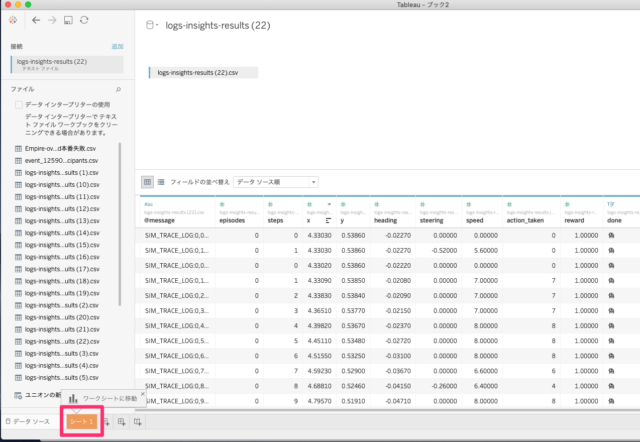The height and width of the screenshot is (442, 640).
Task: Click the 追加 link to add a connection
Action: pos(118,47)
